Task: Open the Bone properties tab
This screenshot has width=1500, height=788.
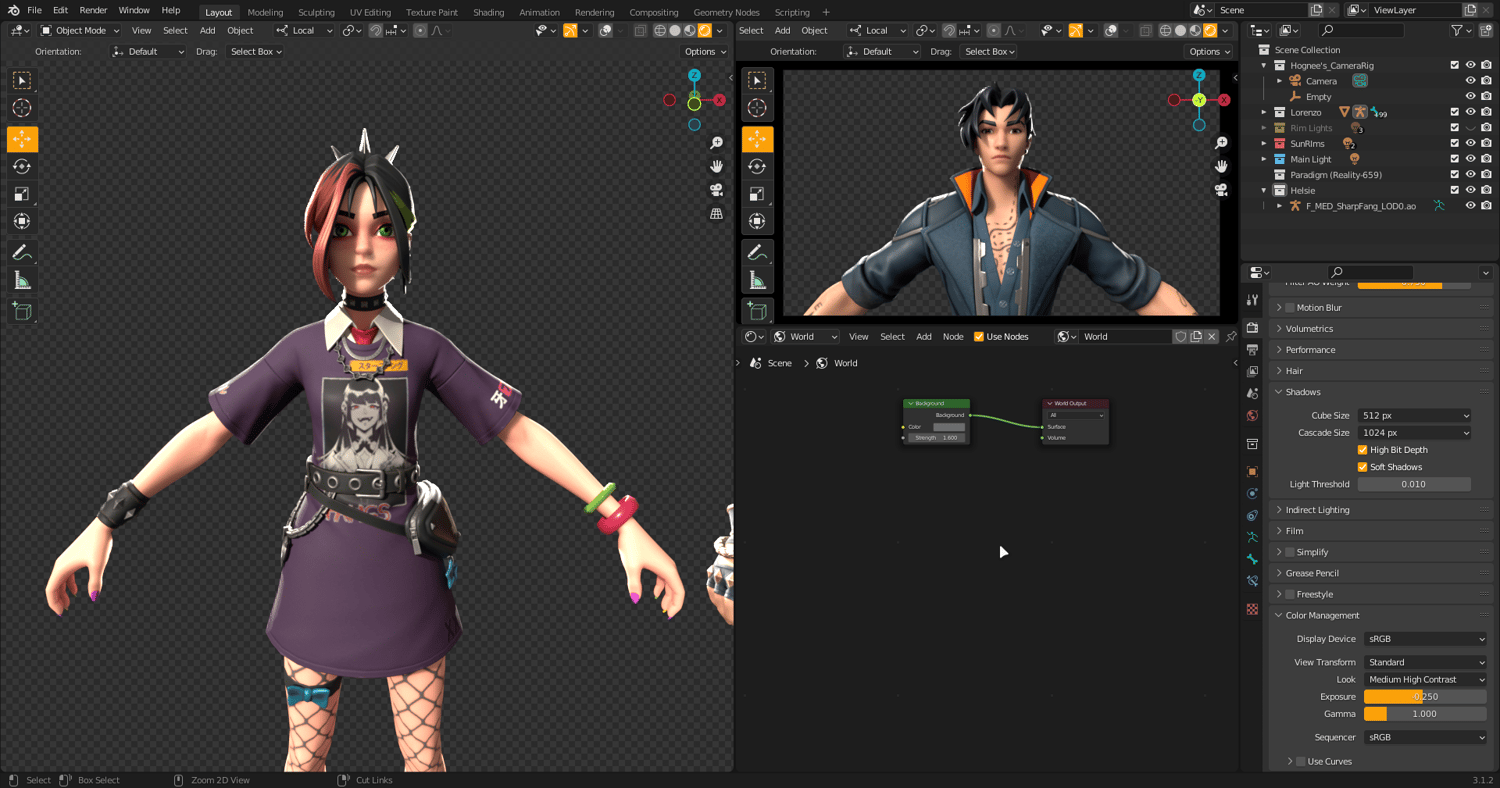Action: (x=1253, y=559)
